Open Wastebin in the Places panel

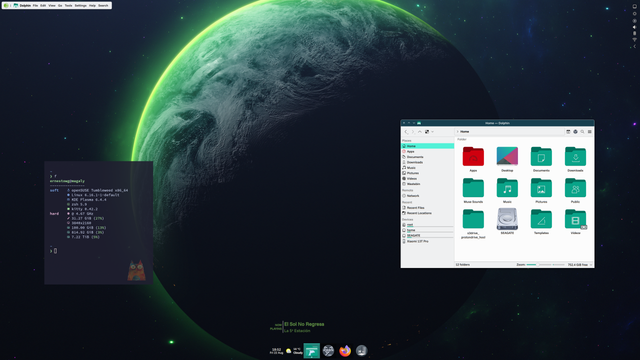[x=427, y=184]
